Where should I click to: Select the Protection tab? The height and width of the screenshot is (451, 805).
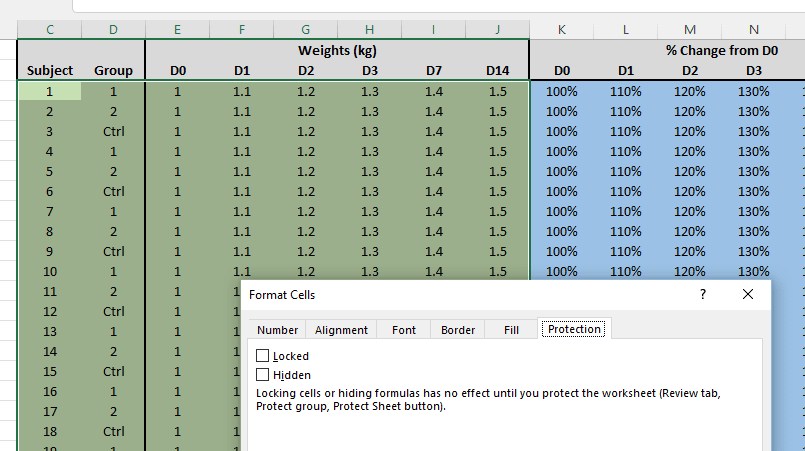coord(574,329)
